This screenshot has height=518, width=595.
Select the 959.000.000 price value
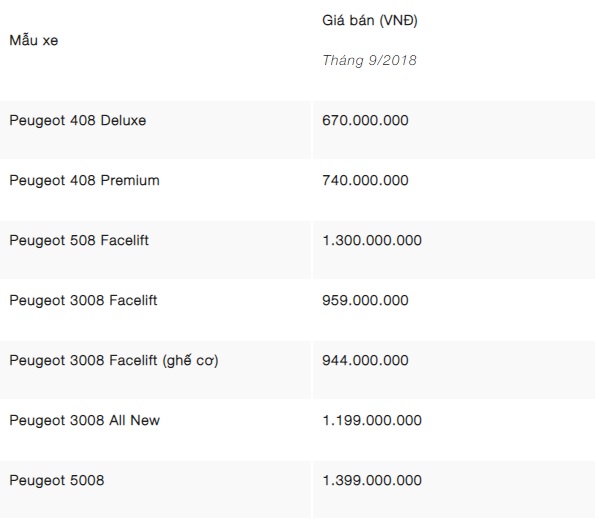[x=365, y=300]
